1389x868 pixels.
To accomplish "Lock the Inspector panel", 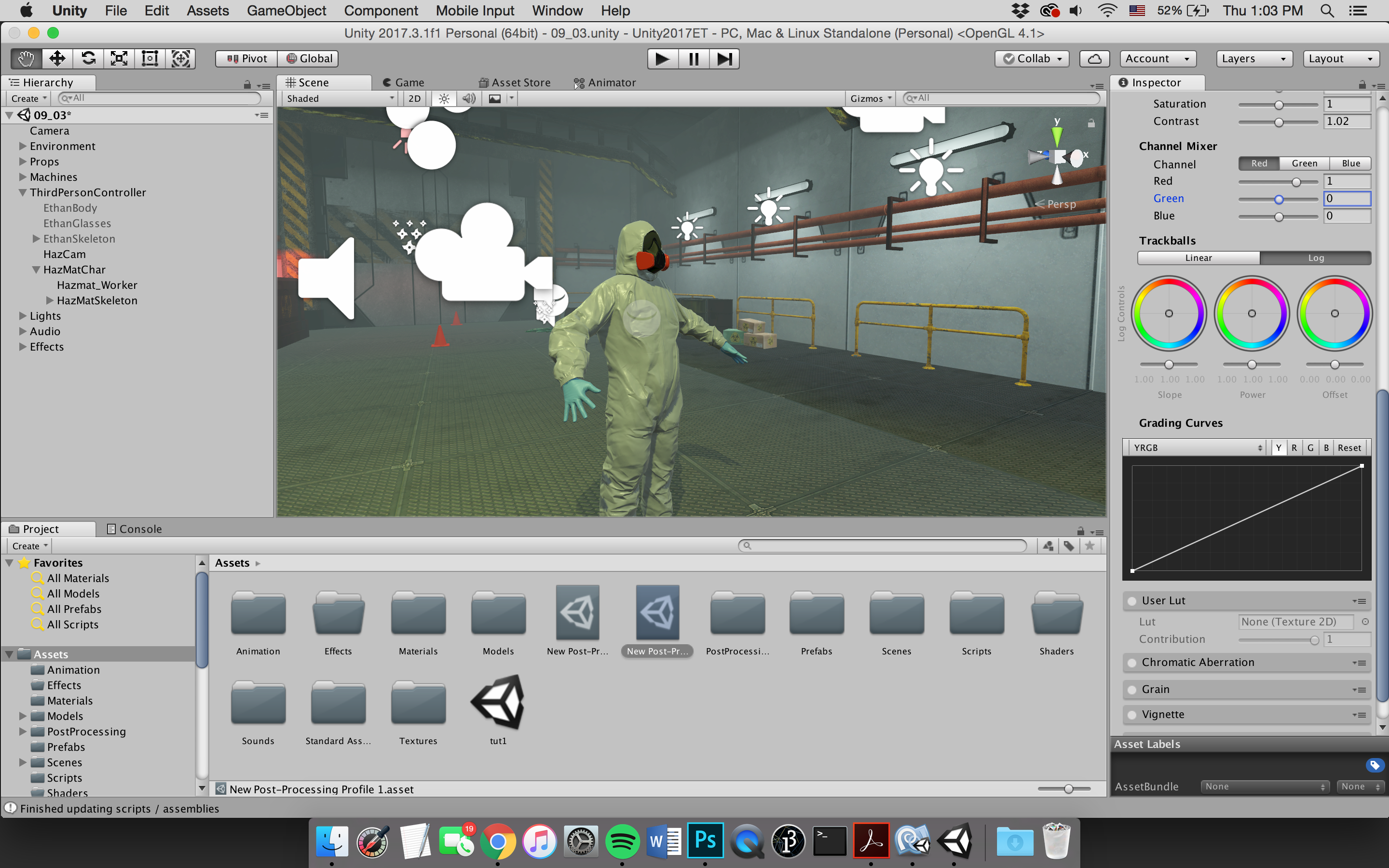I will pyautogui.click(x=1362, y=84).
